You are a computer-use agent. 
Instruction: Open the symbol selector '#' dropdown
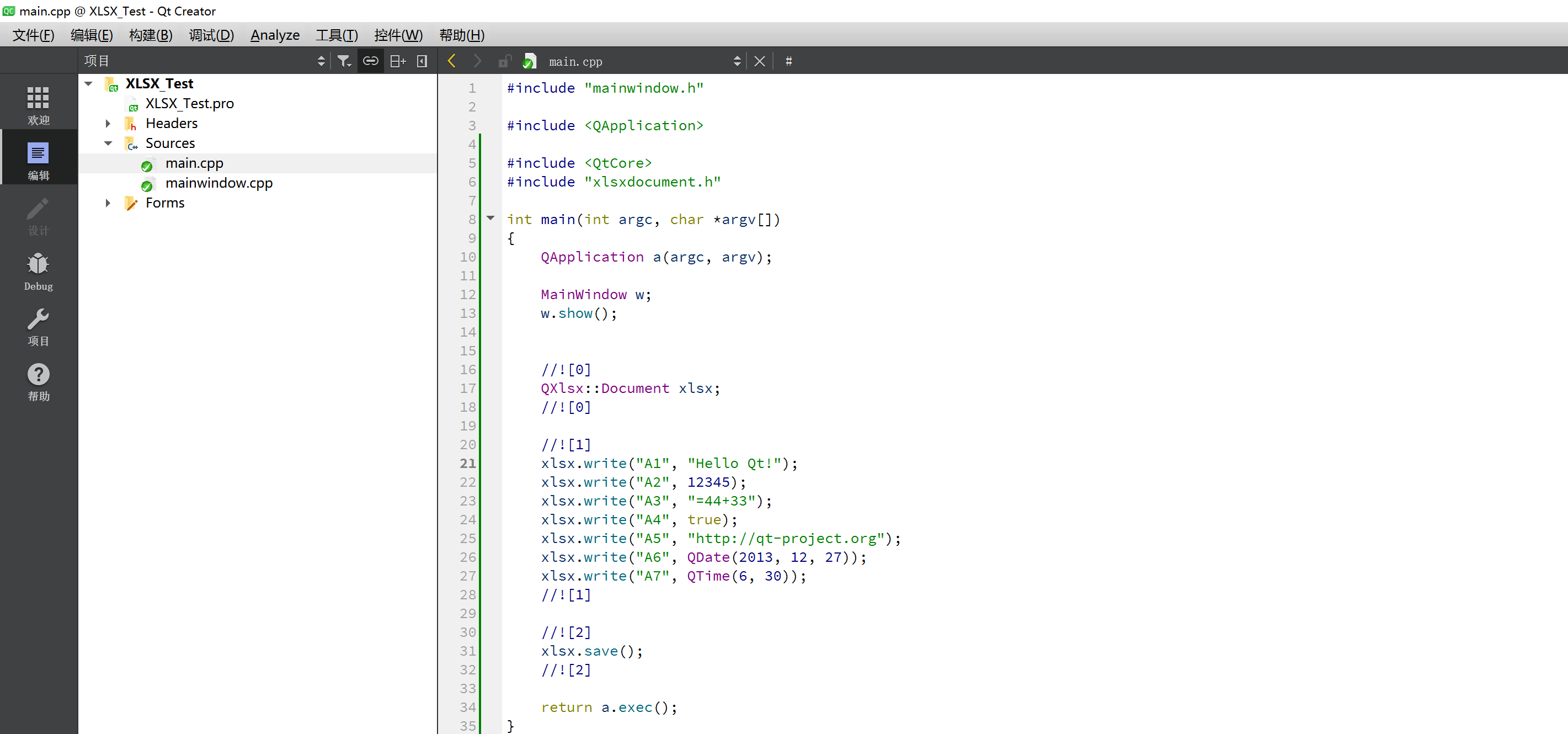coord(788,61)
